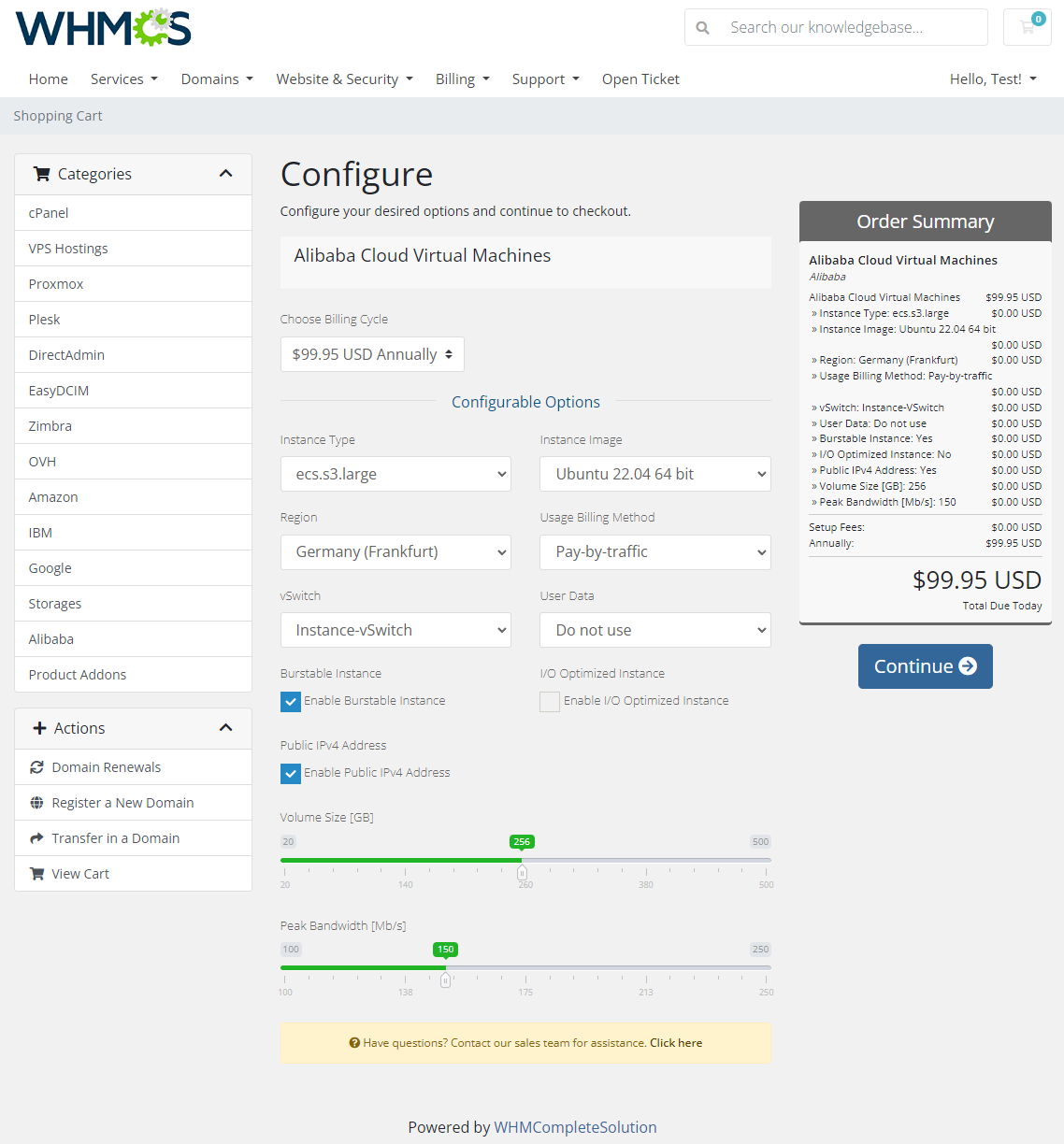1064x1144 pixels.
Task: Select the Product Addons category
Action: point(134,675)
